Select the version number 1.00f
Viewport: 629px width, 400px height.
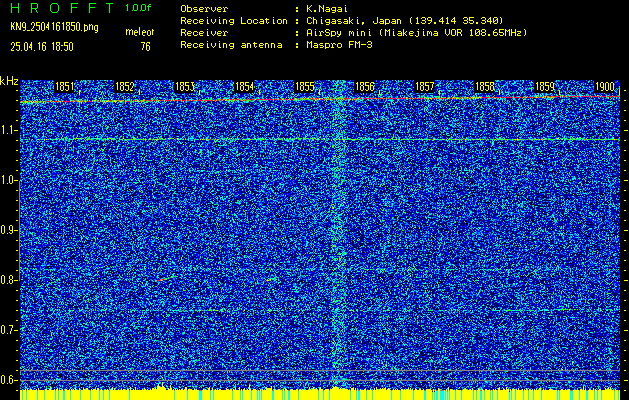coord(138,8)
